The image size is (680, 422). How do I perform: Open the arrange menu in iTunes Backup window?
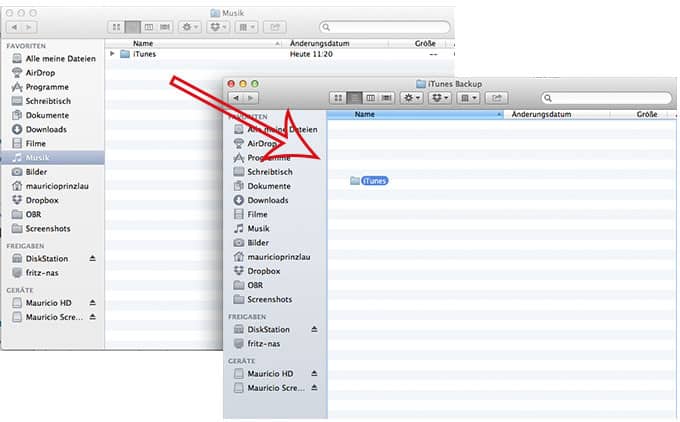pyautogui.click(x=468, y=98)
